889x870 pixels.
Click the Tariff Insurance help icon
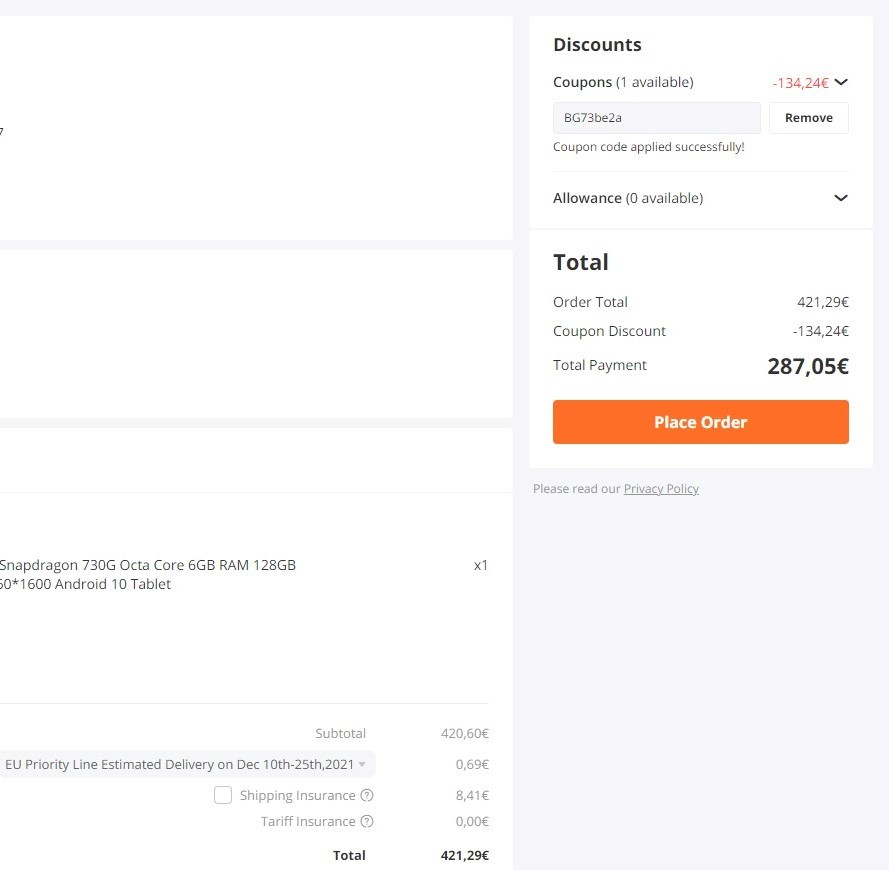[x=367, y=821]
